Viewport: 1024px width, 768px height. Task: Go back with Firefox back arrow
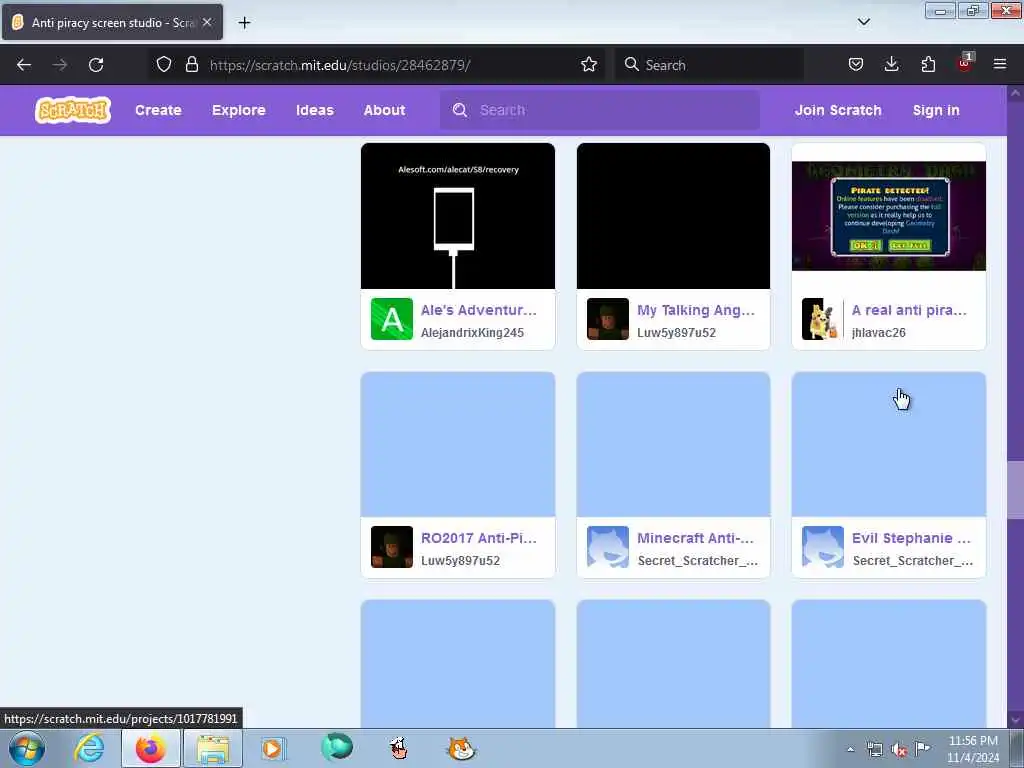24,65
